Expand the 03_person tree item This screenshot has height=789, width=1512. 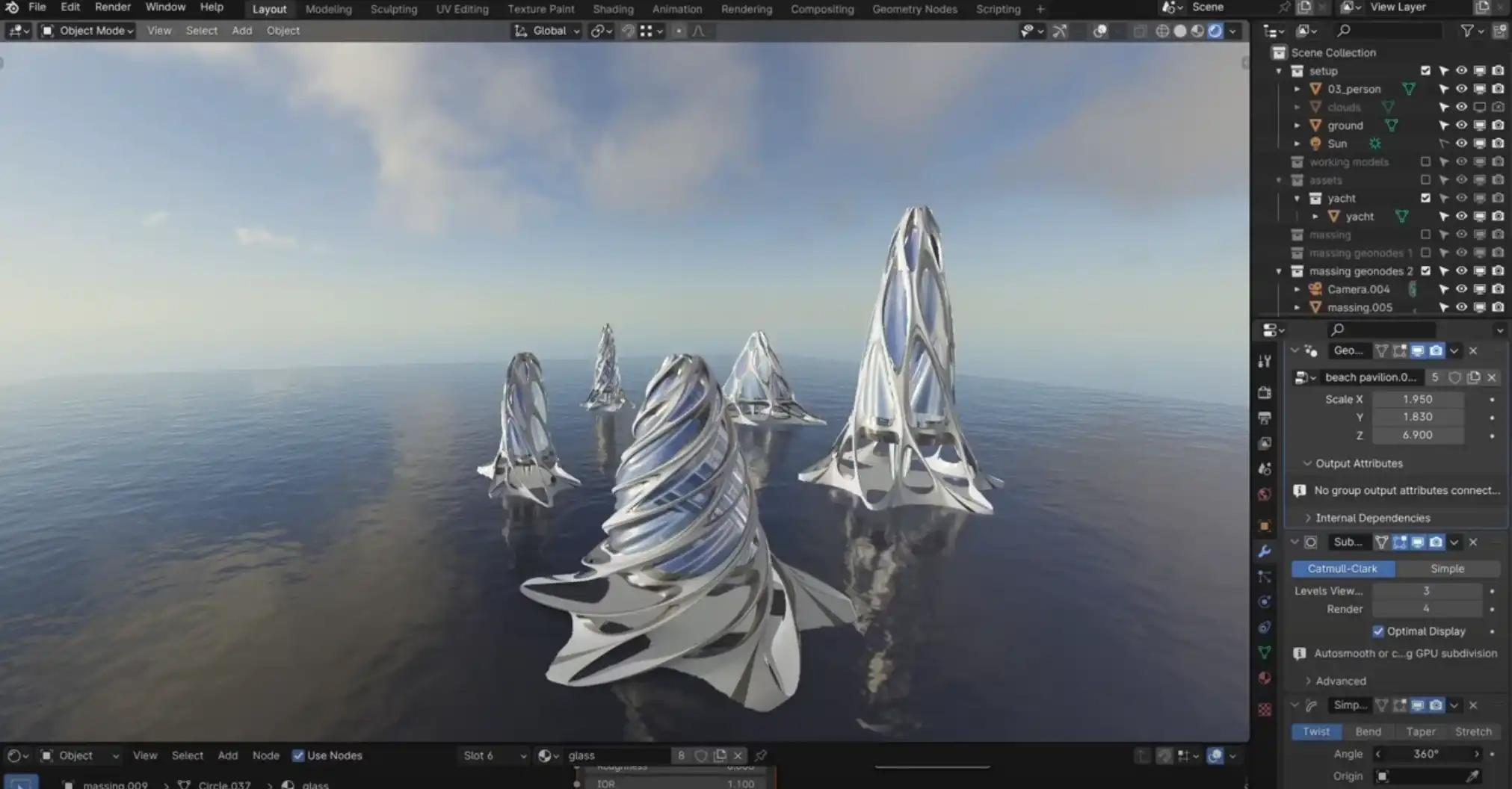1297,89
